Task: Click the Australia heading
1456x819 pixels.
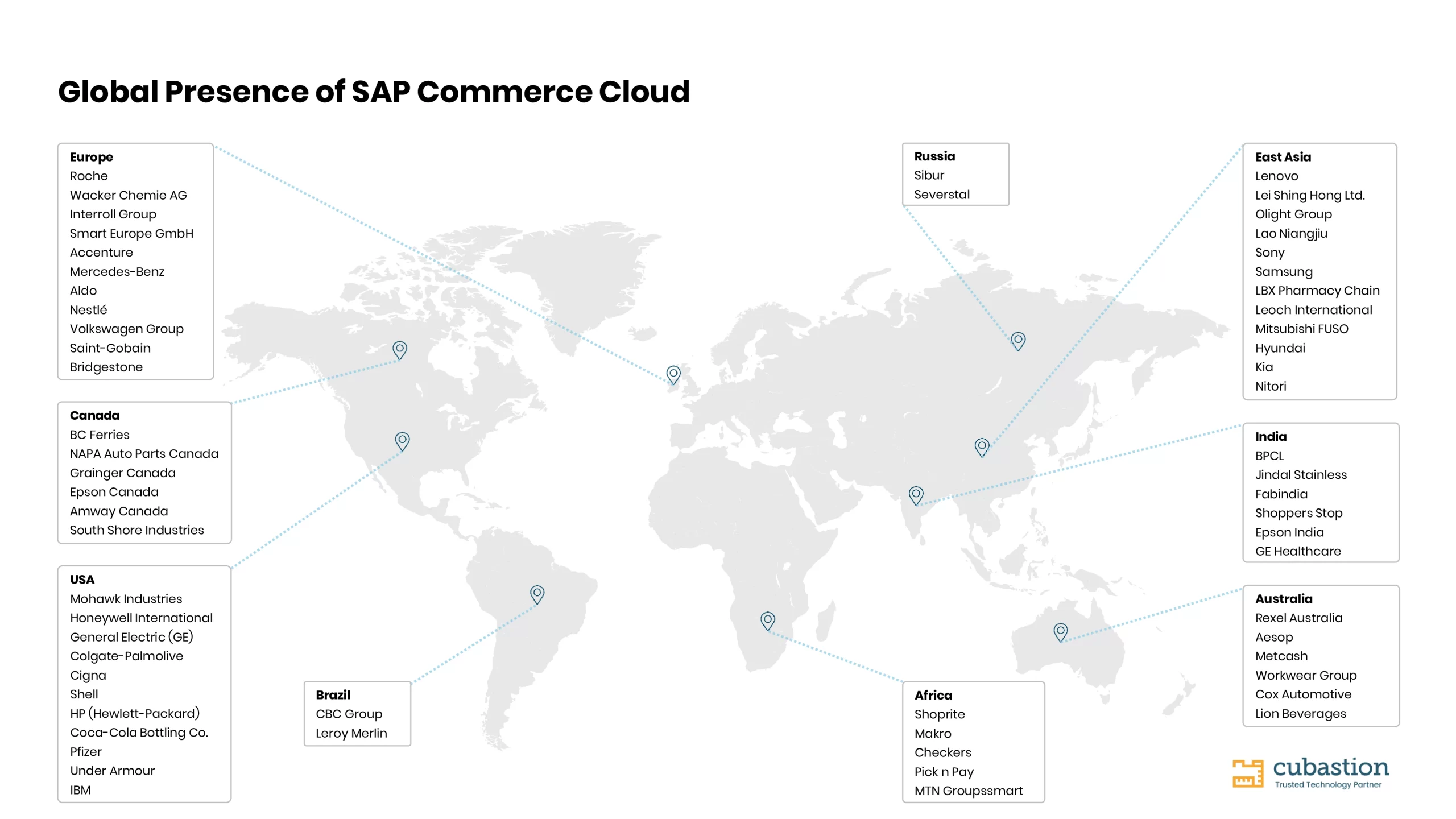Action: click(1284, 599)
